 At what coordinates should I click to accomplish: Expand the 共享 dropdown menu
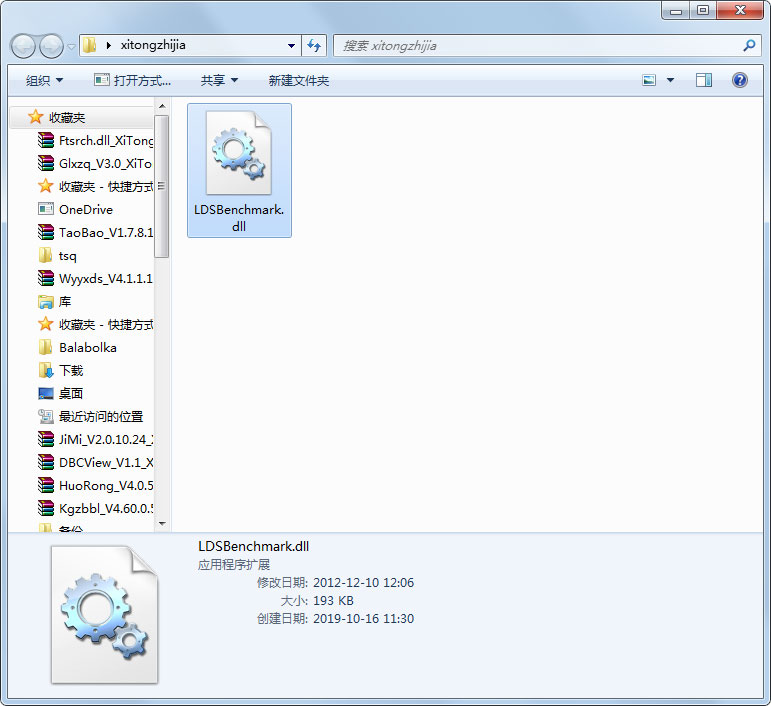coord(219,80)
